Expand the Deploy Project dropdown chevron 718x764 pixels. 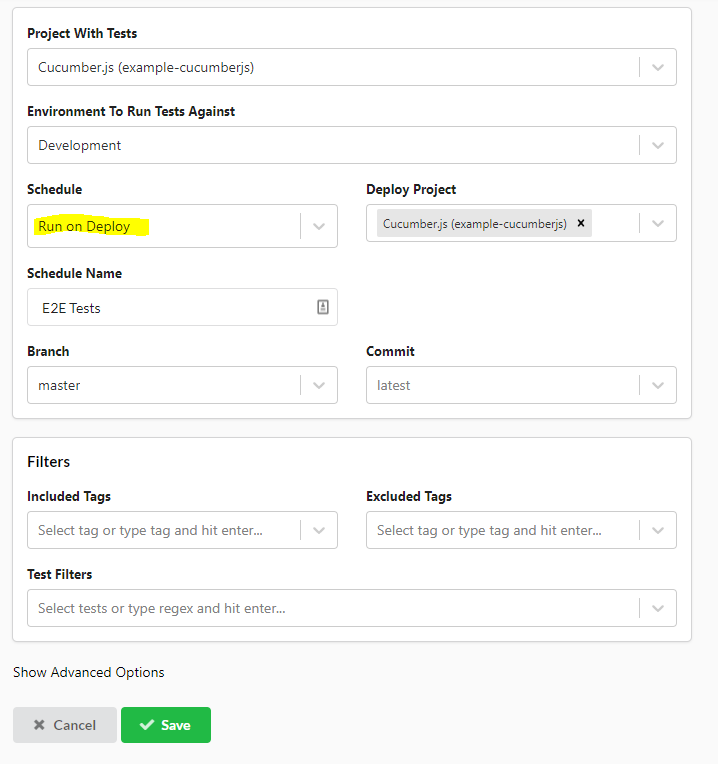tap(658, 223)
